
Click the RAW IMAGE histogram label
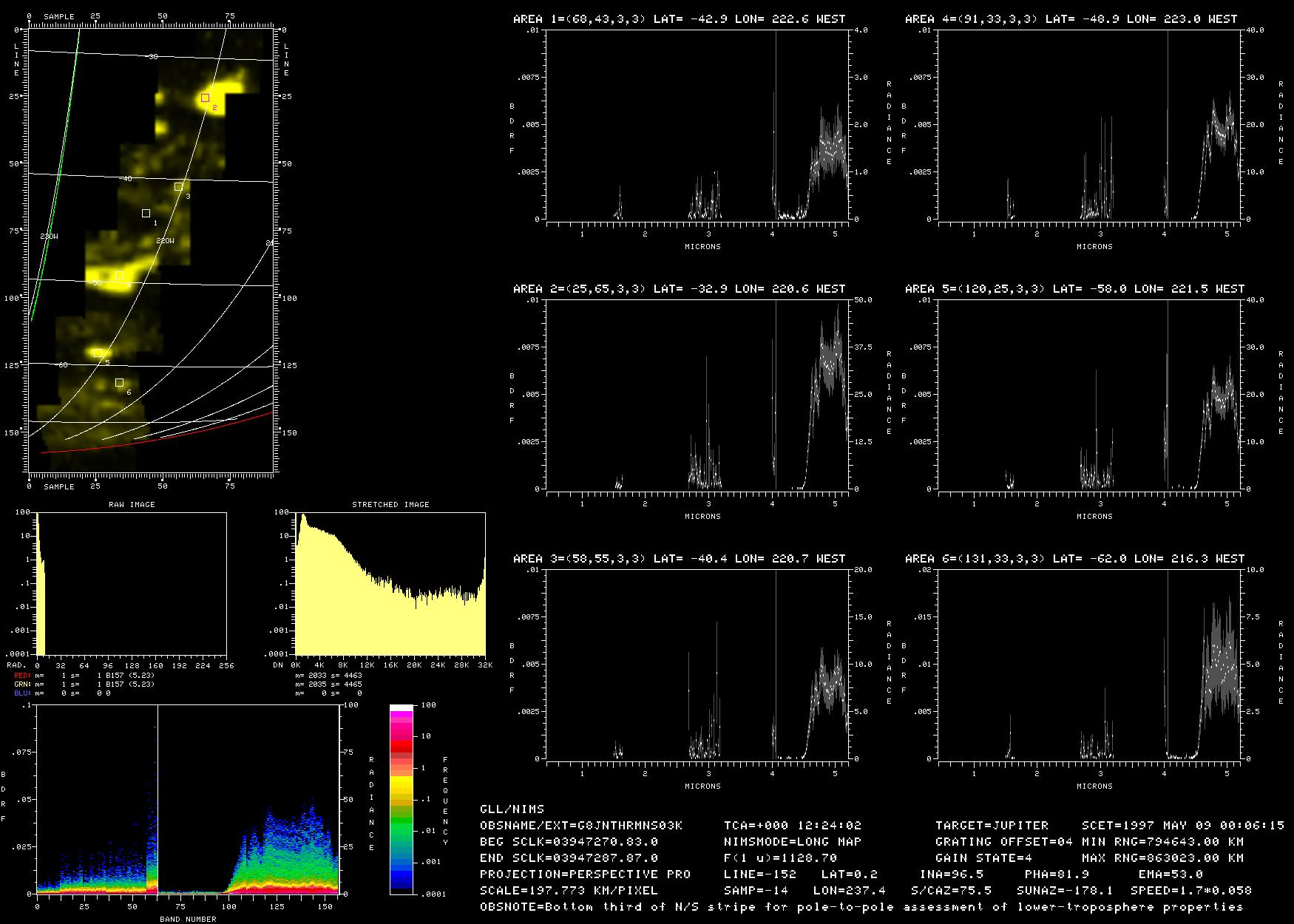point(132,505)
